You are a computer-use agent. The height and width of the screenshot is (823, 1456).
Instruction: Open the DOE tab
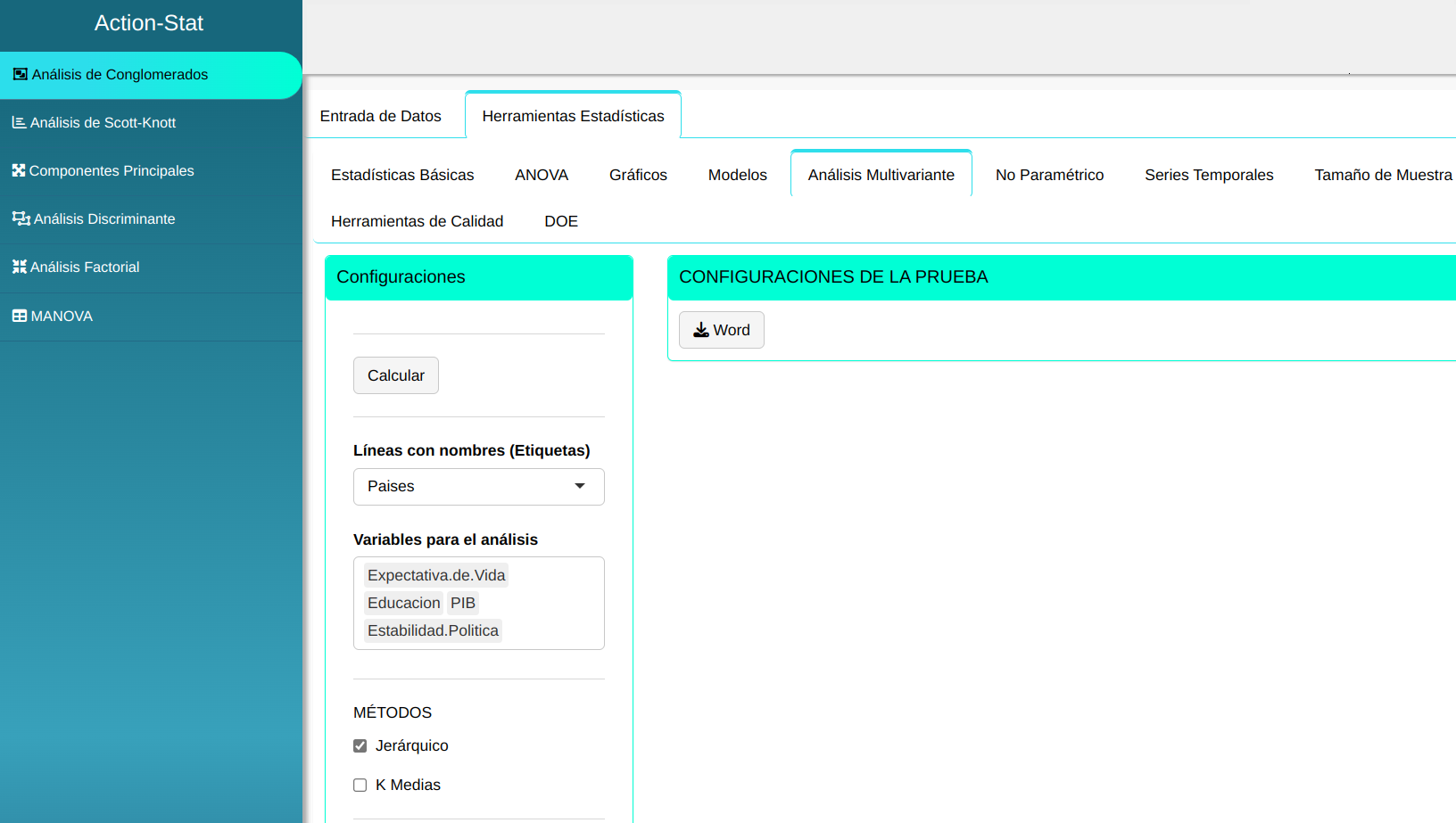[x=561, y=221]
